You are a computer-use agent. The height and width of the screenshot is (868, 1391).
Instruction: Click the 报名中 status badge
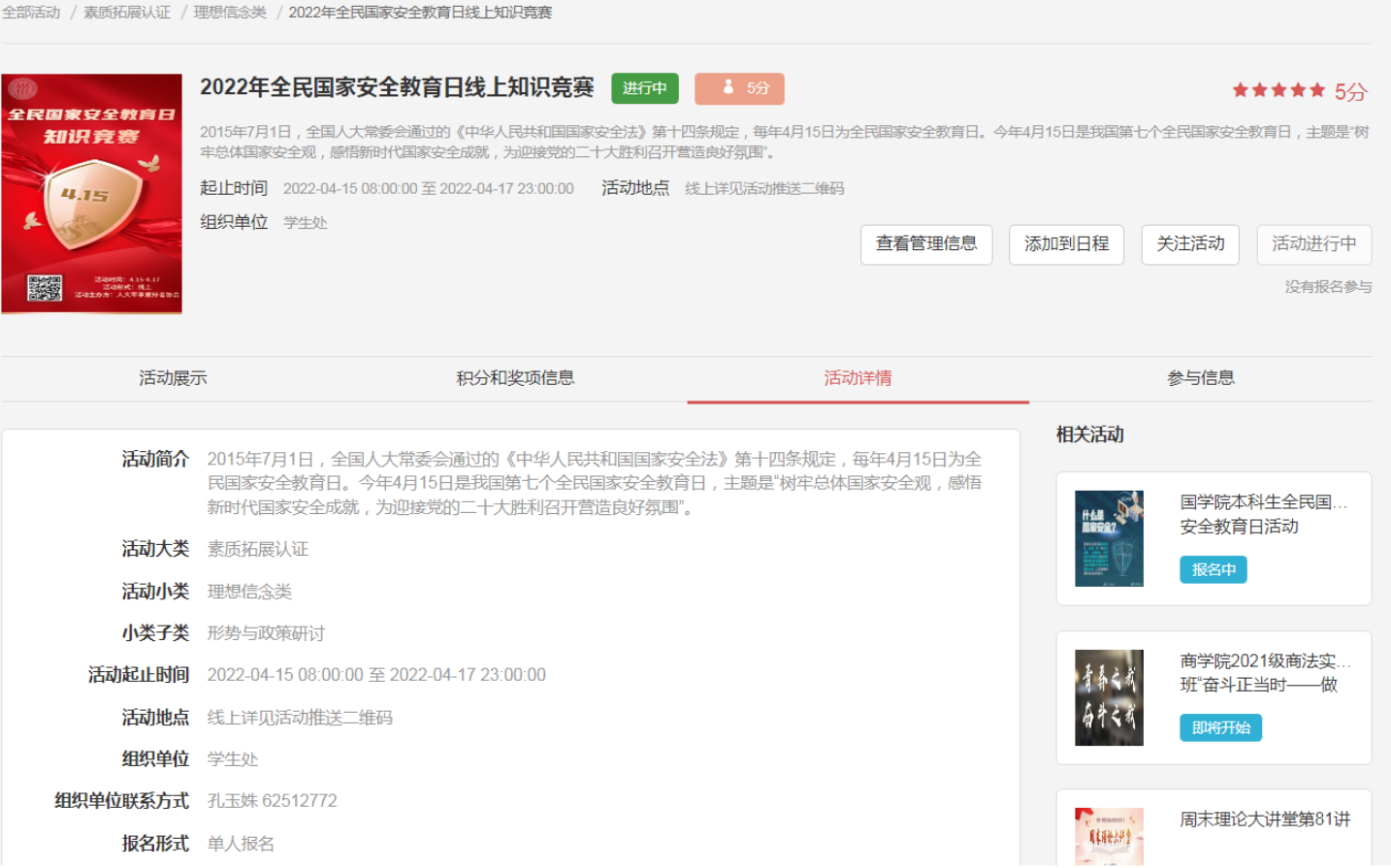(1213, 570)
